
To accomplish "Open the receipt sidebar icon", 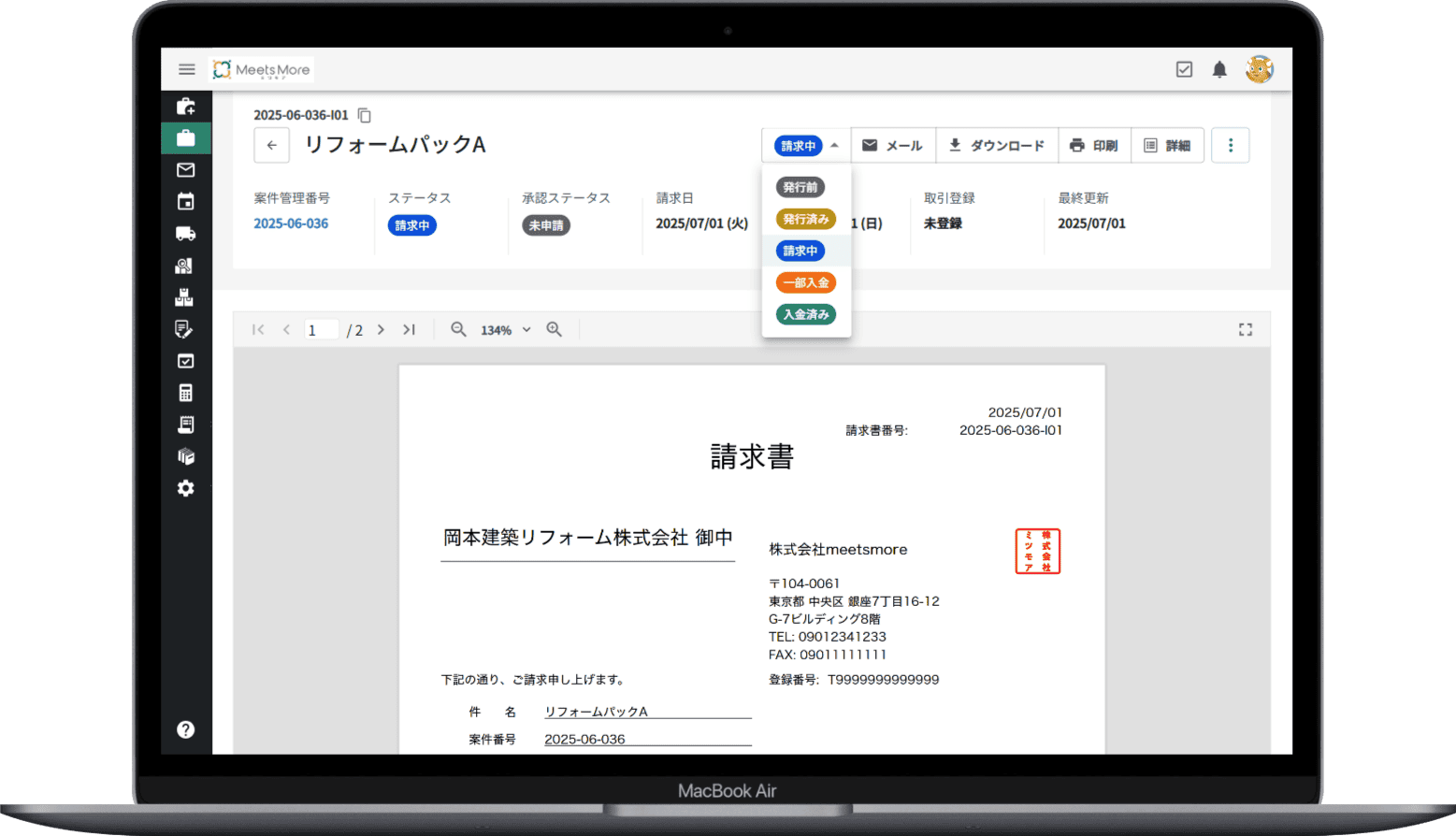I will (x=186, y=425).
